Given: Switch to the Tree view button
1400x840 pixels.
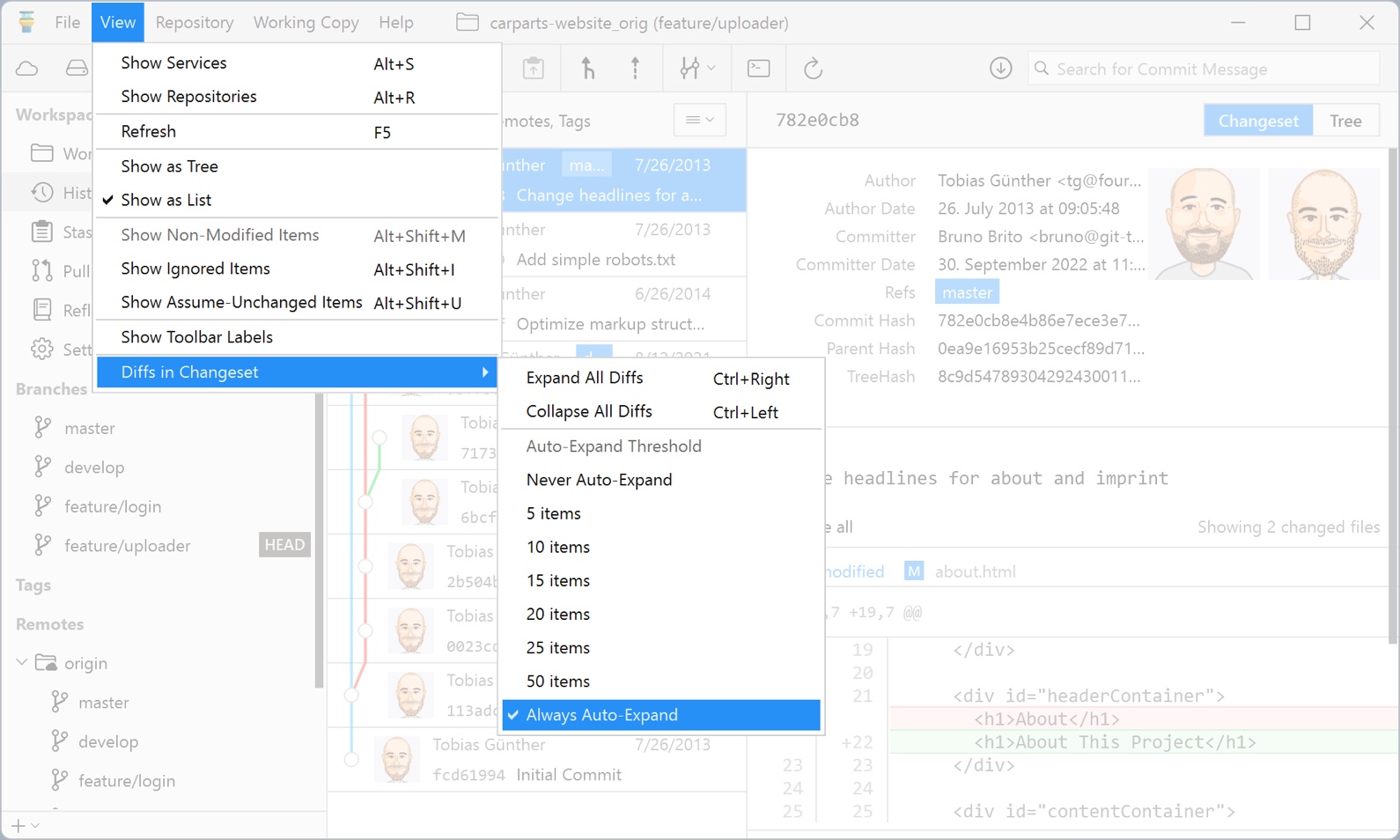Looking at the screenshot, I should 1345,121.
